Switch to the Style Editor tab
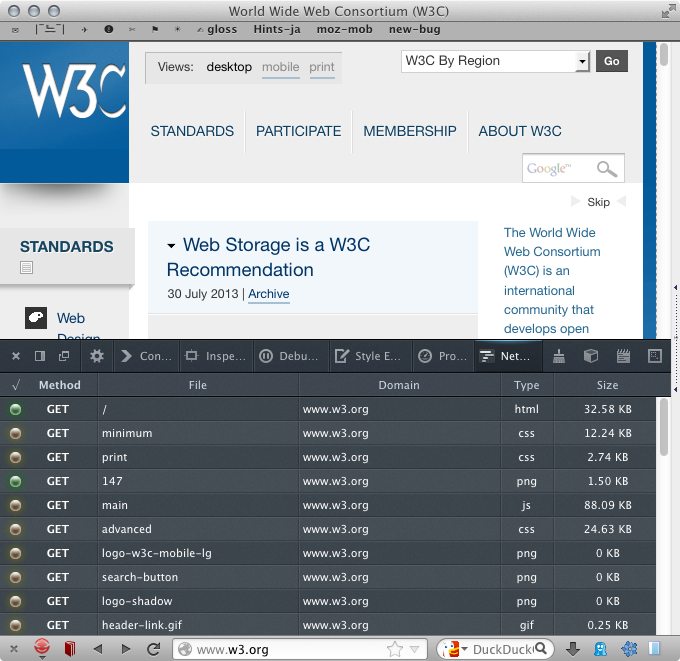 368,356
